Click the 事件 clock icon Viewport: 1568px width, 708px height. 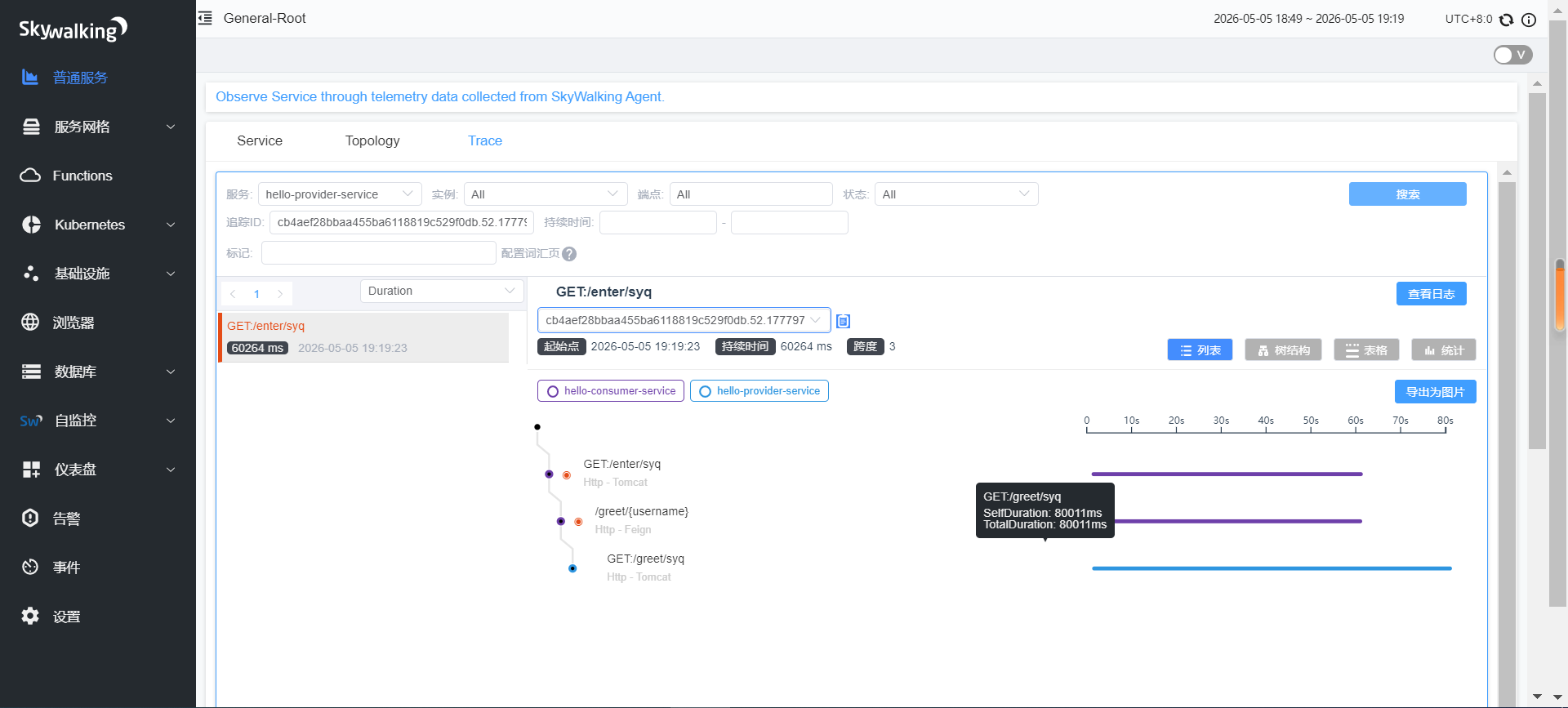point(30,568)
